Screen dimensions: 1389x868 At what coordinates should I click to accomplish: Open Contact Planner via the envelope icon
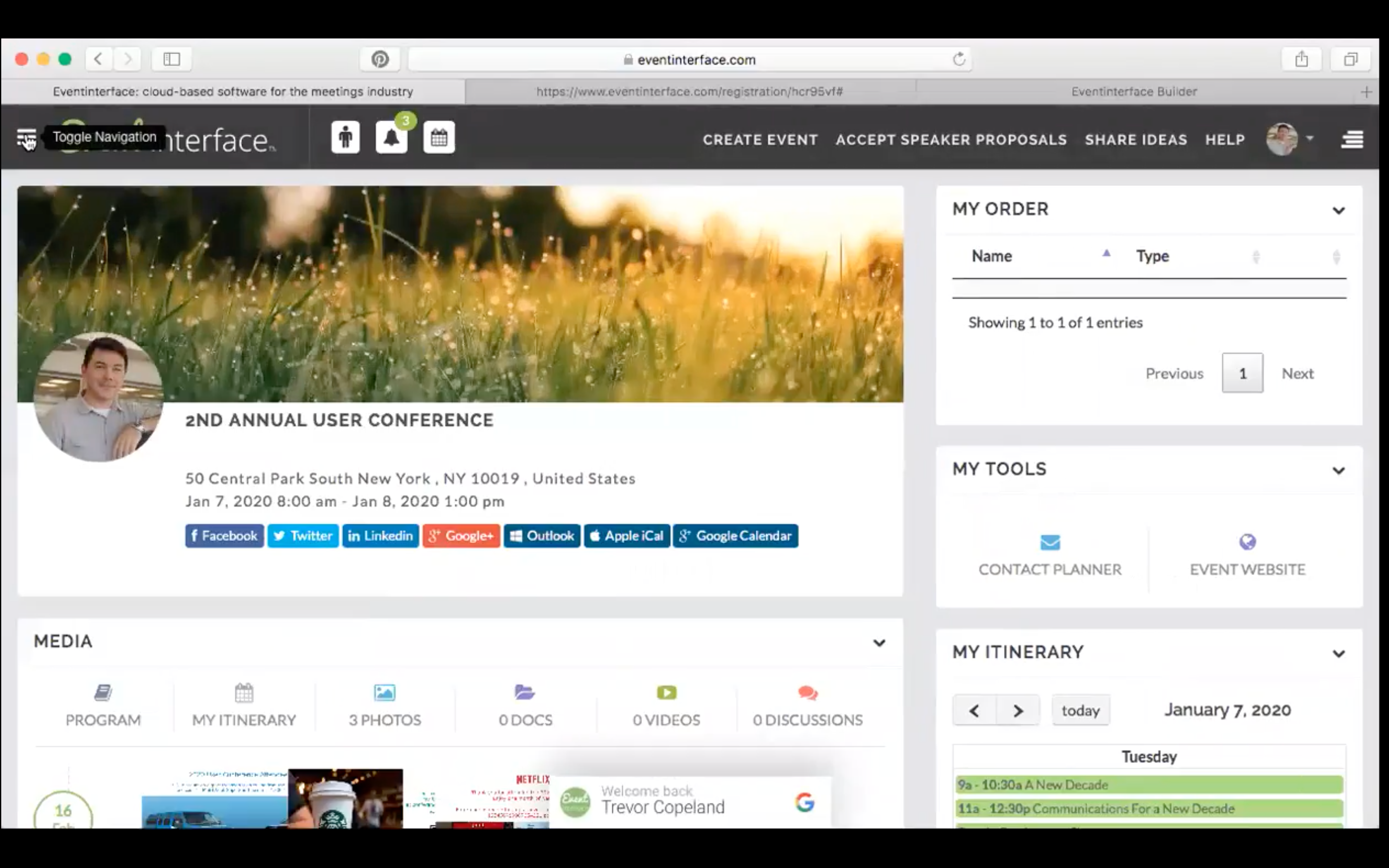[x=1050, y=542]
